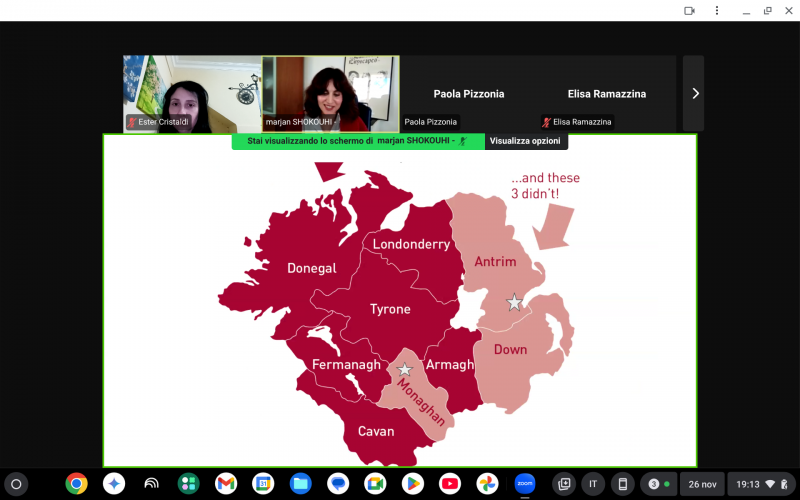This screenshot has width=800, height=500.
Task: Open Google Meet from the shelf
Action: [375, 484]
